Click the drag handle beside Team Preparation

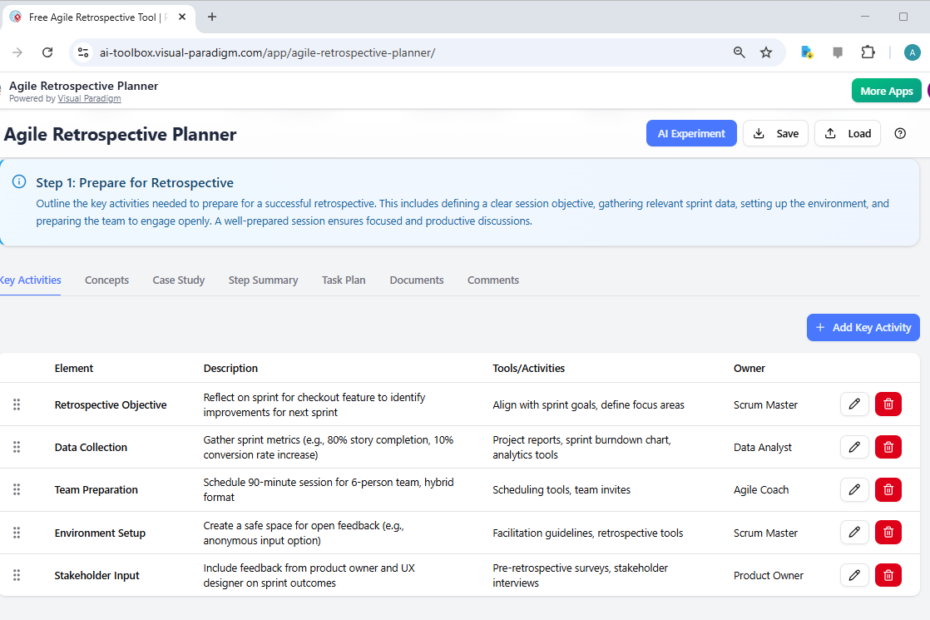pyautogui.click(x=16, y=489)
